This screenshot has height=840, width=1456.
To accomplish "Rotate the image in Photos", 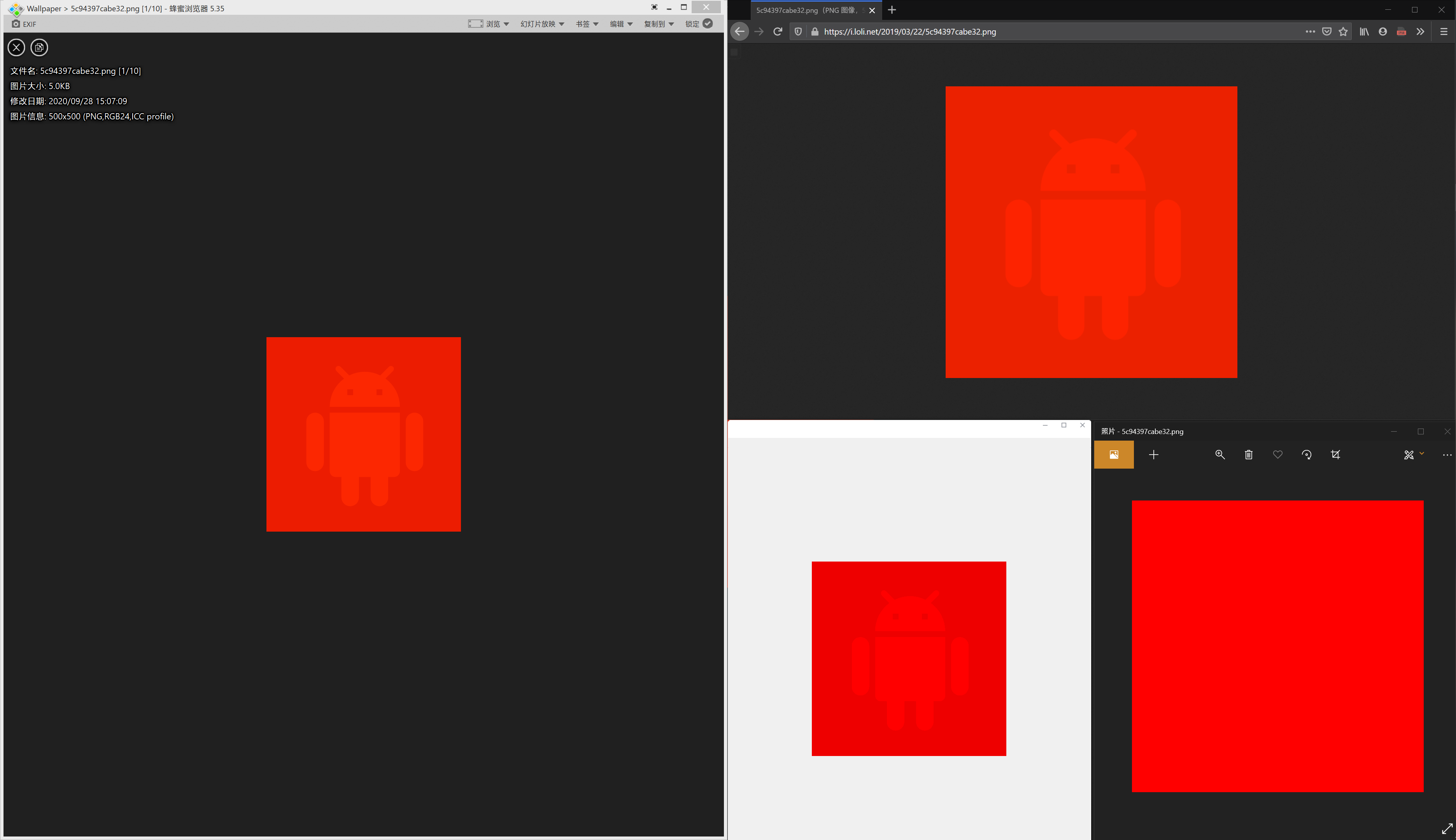I will coord(1307,455).
